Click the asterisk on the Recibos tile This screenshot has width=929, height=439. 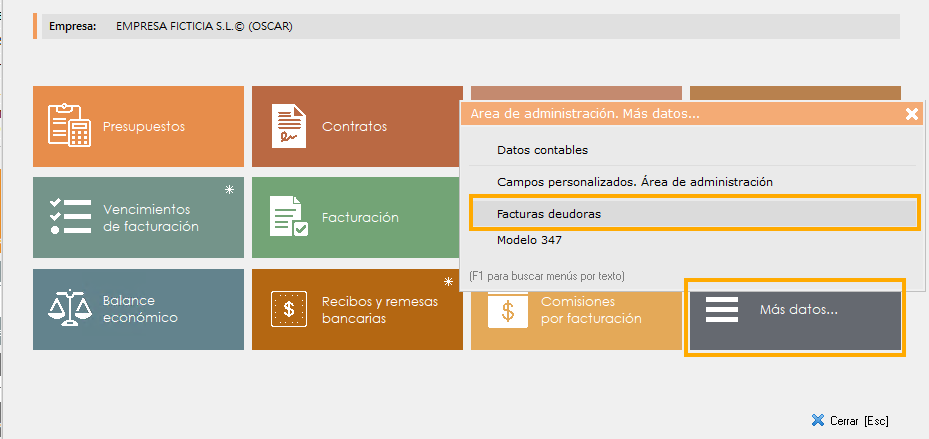pyautogui.click(x=448, y=281)
